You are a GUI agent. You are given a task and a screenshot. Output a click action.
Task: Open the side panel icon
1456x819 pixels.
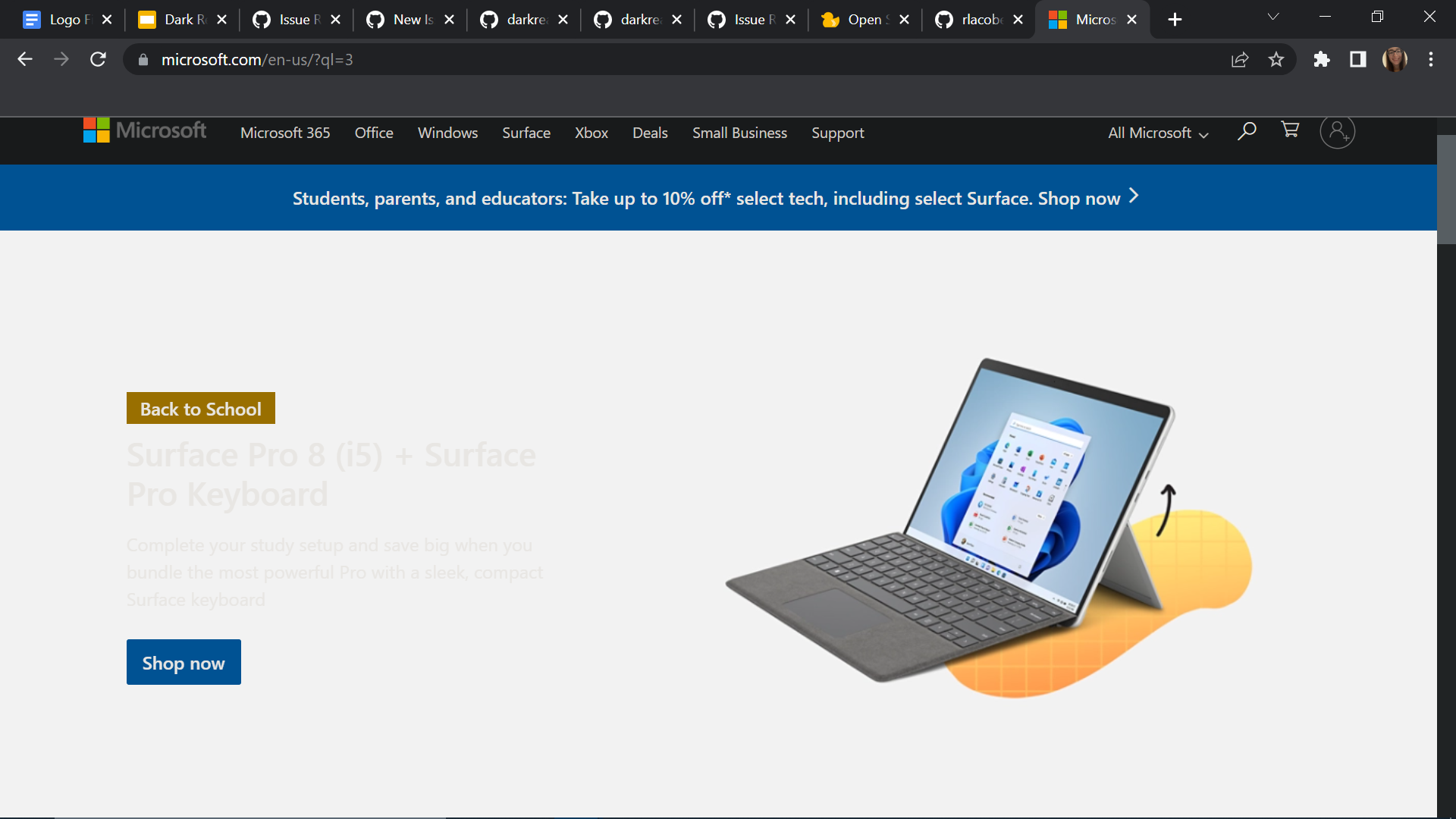click(x=1357, y=59)
